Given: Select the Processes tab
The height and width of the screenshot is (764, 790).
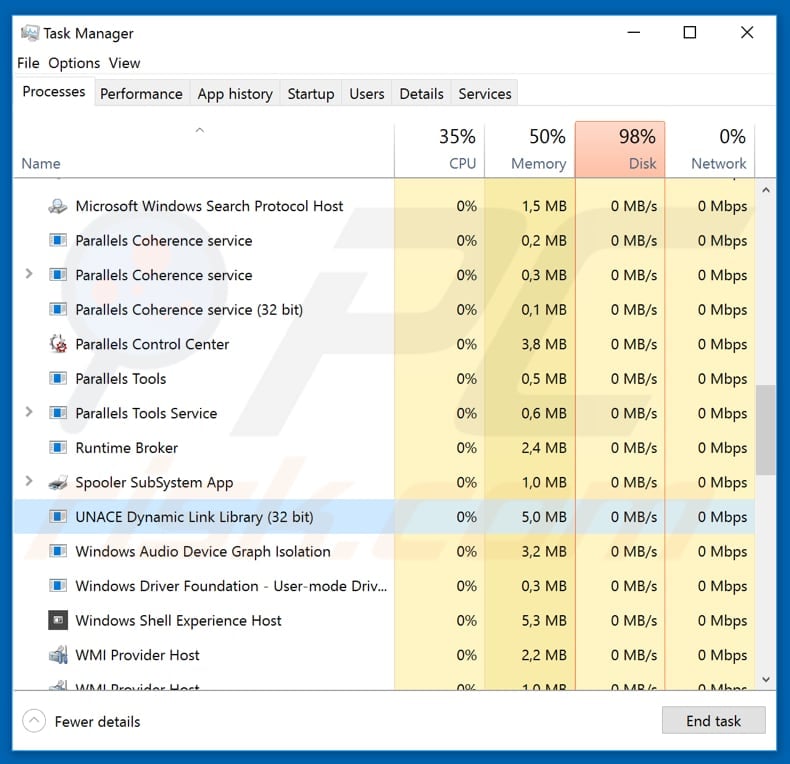Looking at the screenshot, I should coord(54,92).
